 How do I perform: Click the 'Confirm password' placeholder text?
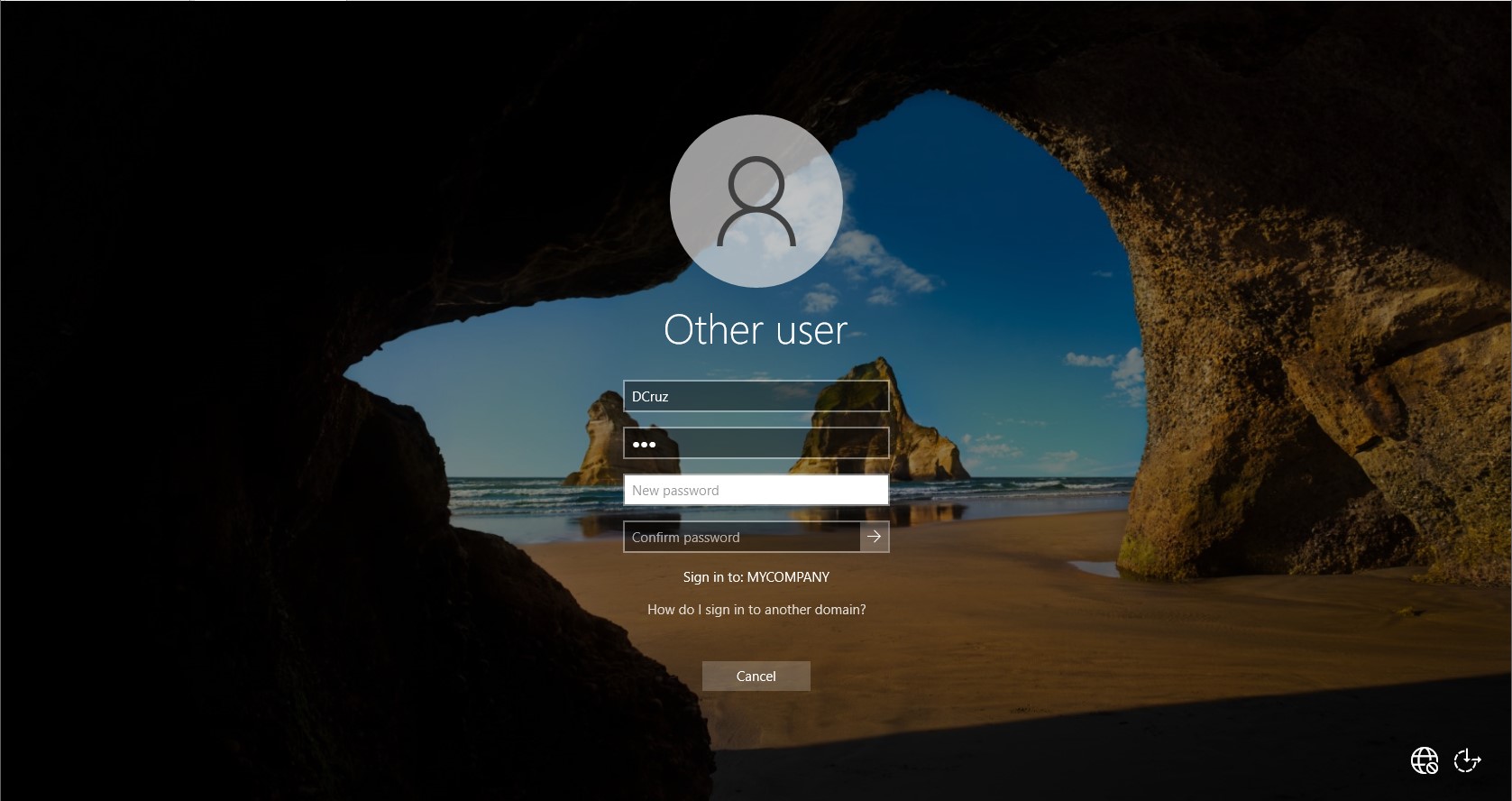pos(685,538)
